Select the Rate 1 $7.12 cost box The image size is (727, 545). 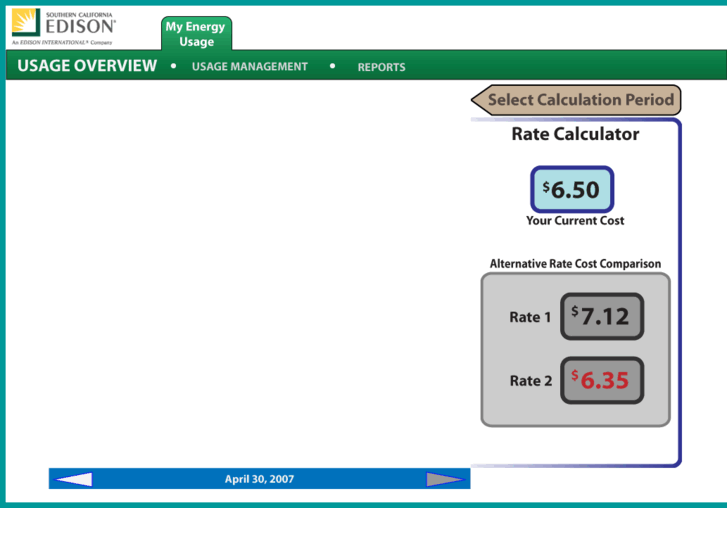click(x=601, y=317)
